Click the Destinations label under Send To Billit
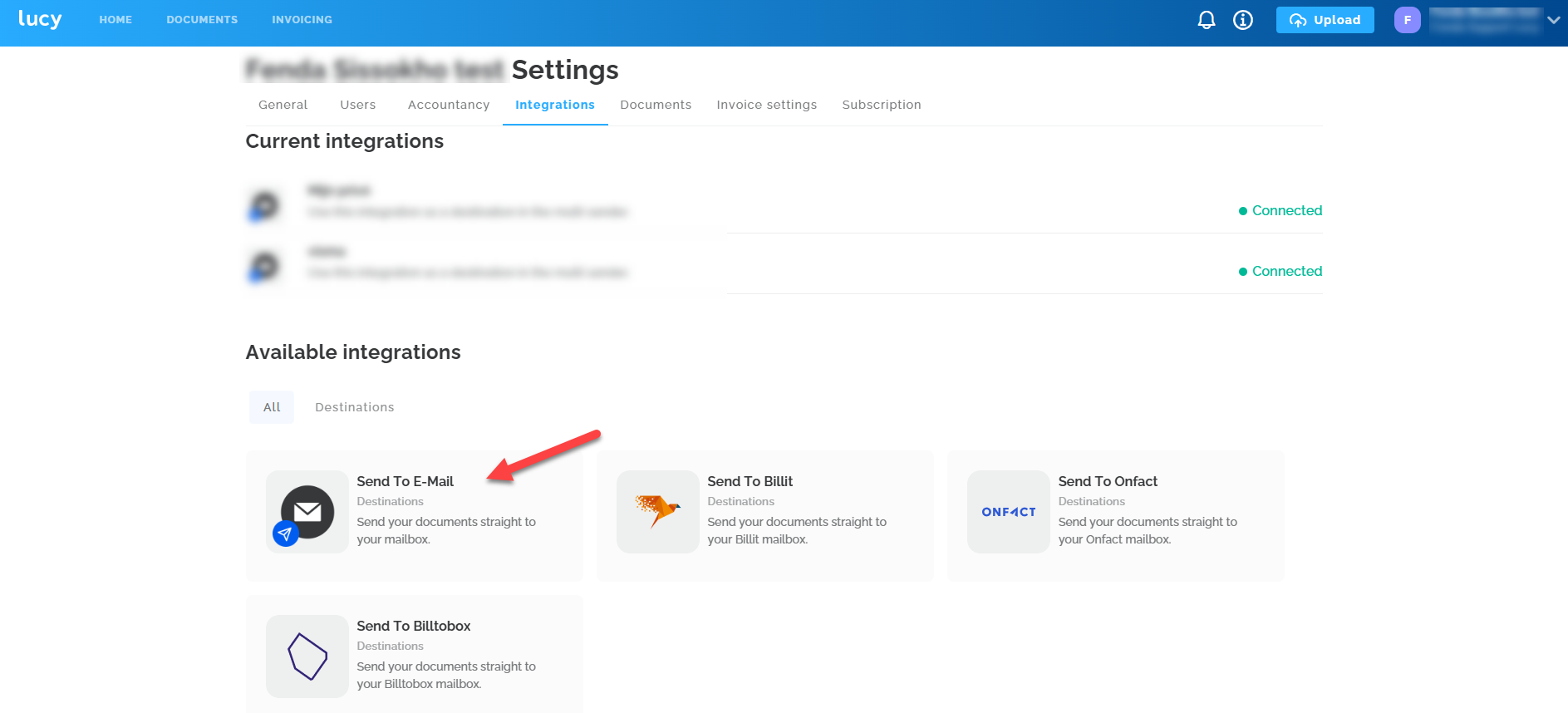 tap(741, 501)
